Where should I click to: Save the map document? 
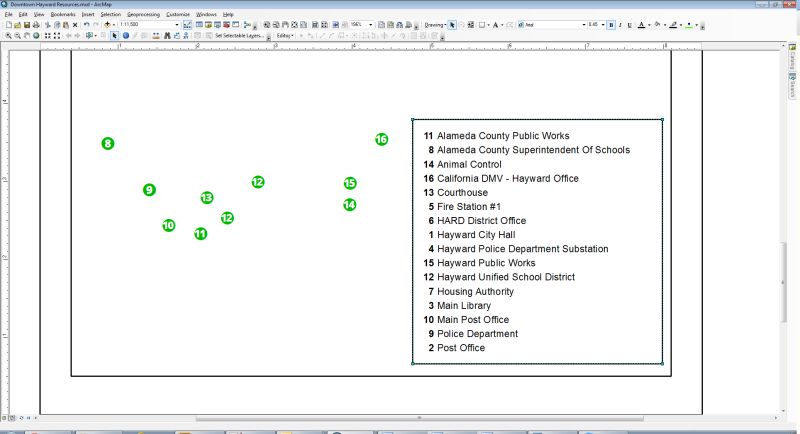(27, 24)
